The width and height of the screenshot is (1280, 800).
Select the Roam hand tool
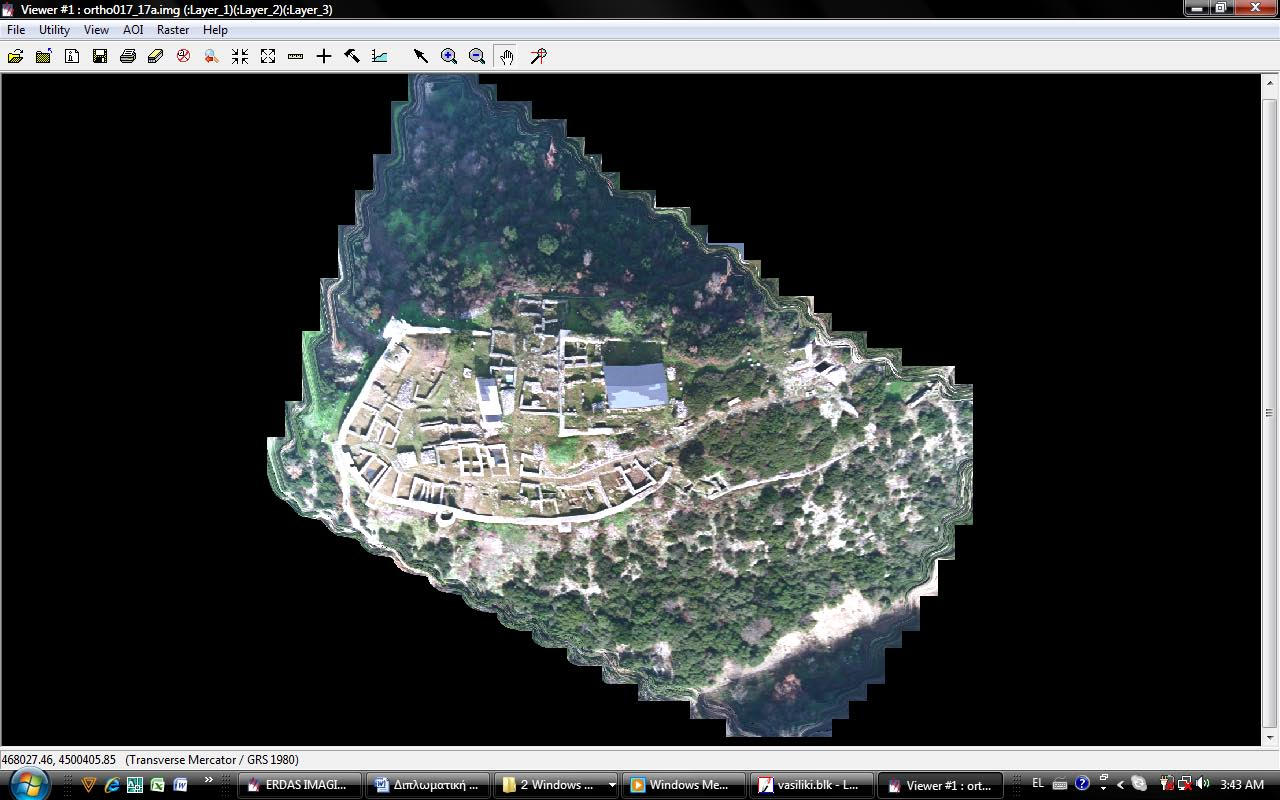[507, 57]
